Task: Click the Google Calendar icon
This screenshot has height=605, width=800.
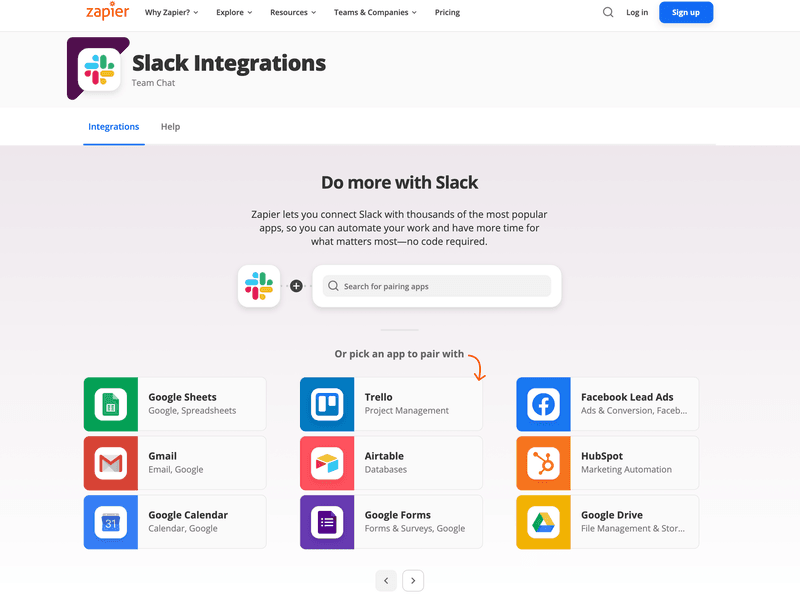Action: pyautogui.click(x=111, y=522)
